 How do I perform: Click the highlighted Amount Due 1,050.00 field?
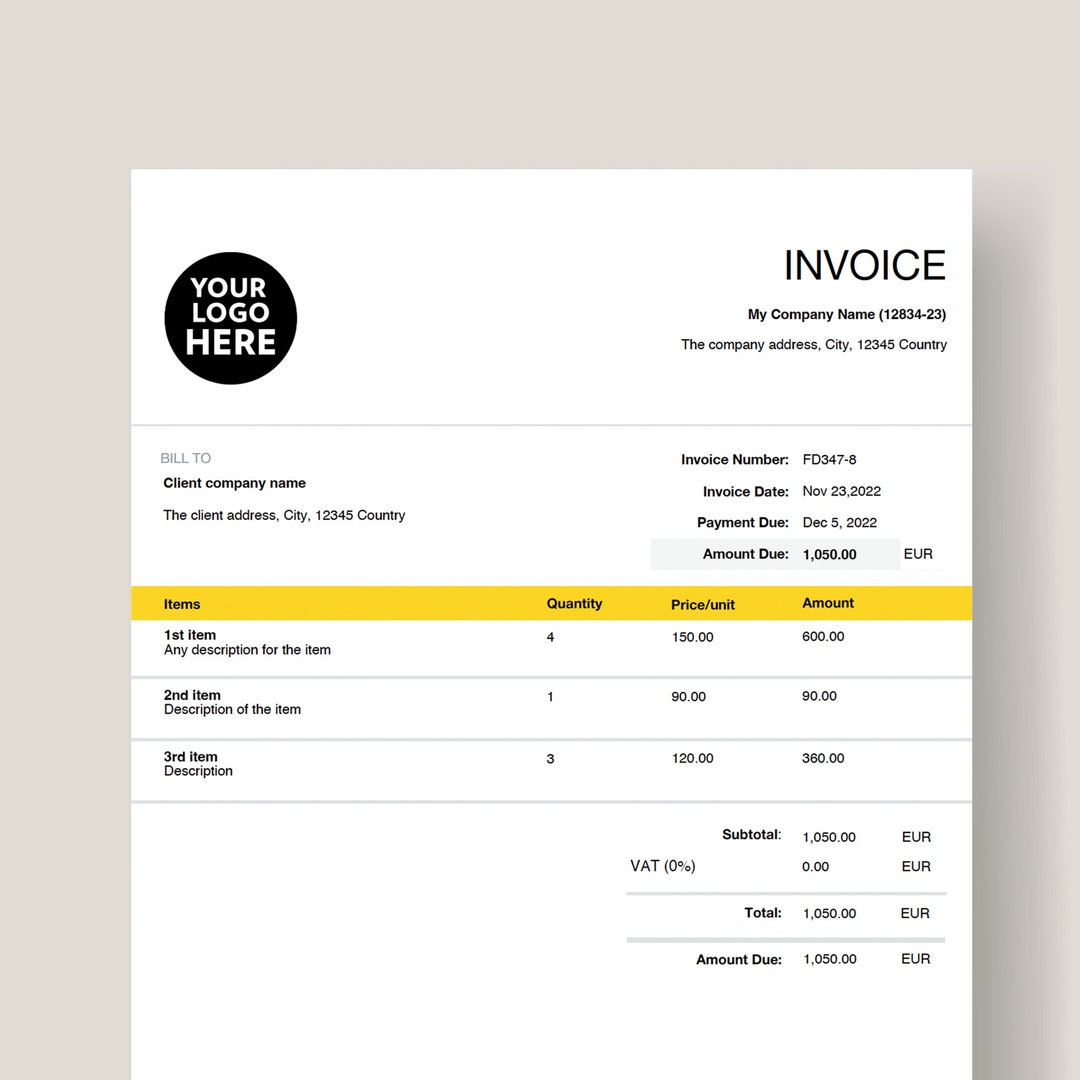tap(829, 554)
